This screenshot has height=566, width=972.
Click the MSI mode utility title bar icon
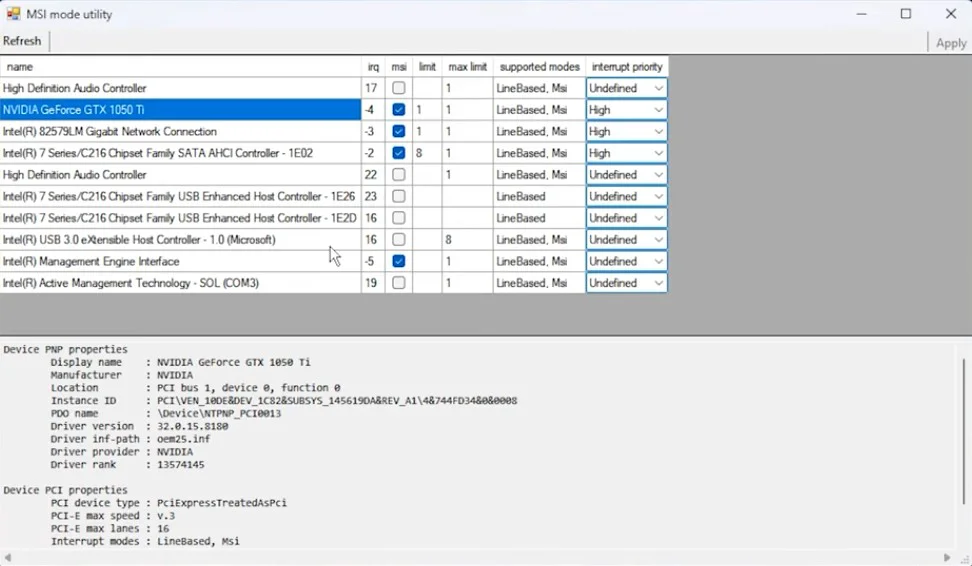(14, 14)
